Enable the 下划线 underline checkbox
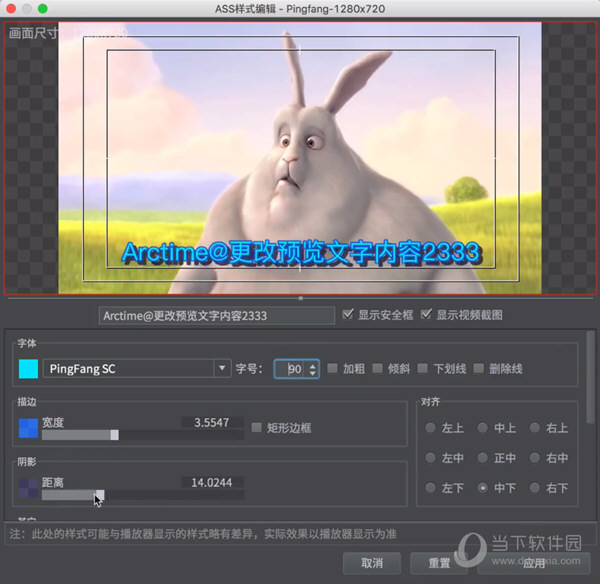 click(x=423, y=369)
